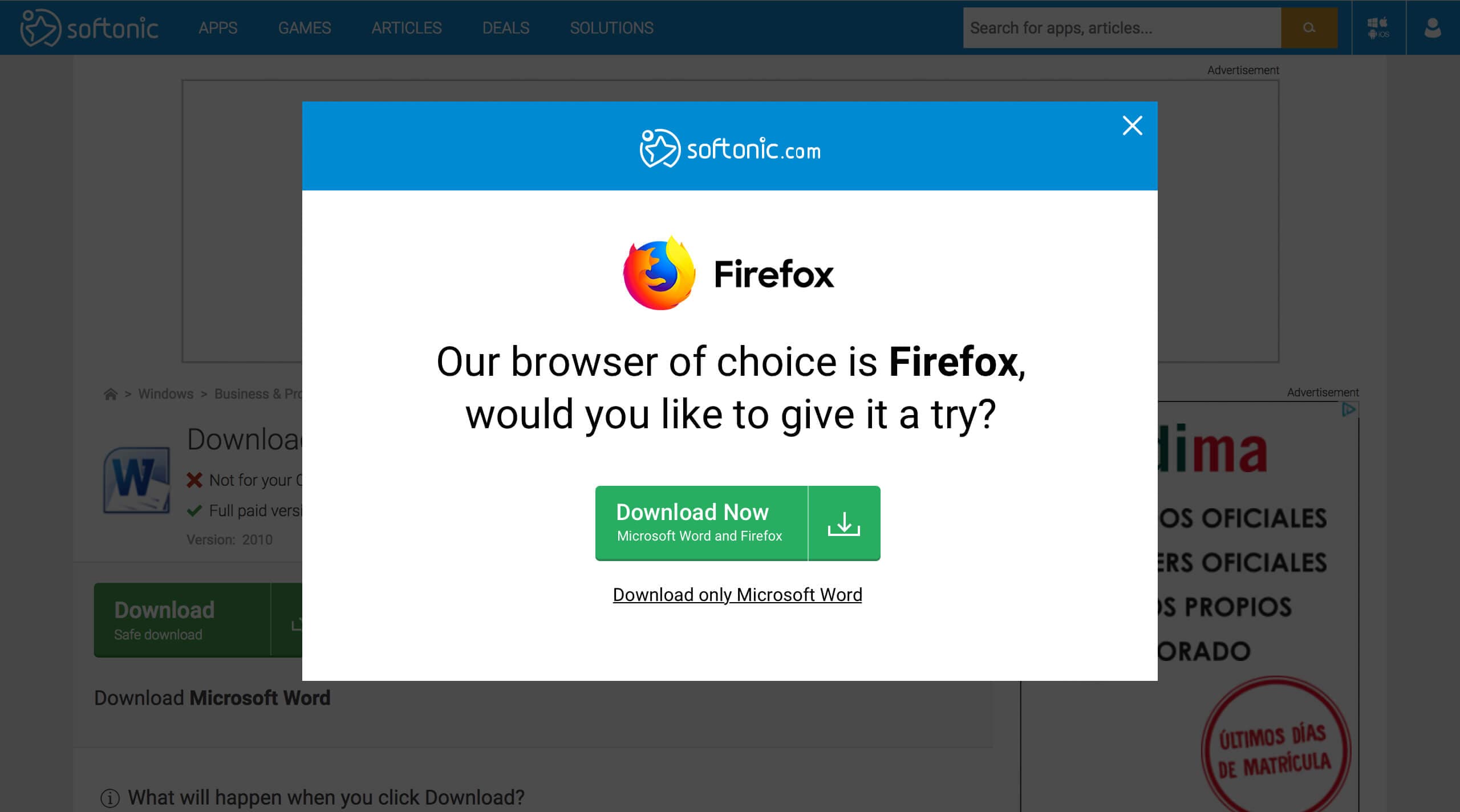Viewport: 1460px width, 812px height.
Task: Open the DEALS menu item
Action: [506, 28]
